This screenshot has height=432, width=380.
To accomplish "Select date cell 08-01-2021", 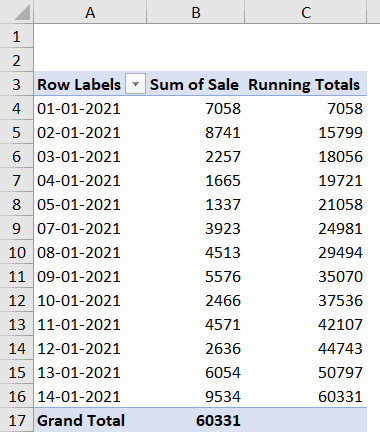I will point(90,252).
